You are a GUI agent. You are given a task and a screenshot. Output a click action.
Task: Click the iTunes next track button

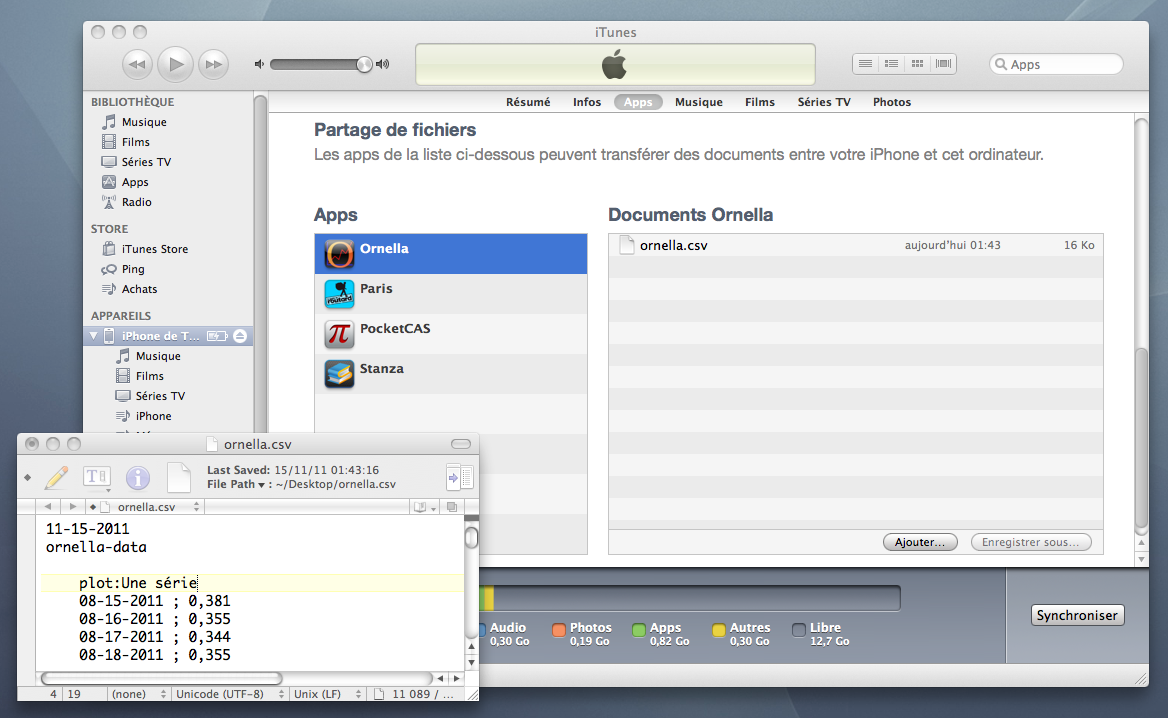tap(214, 64)
